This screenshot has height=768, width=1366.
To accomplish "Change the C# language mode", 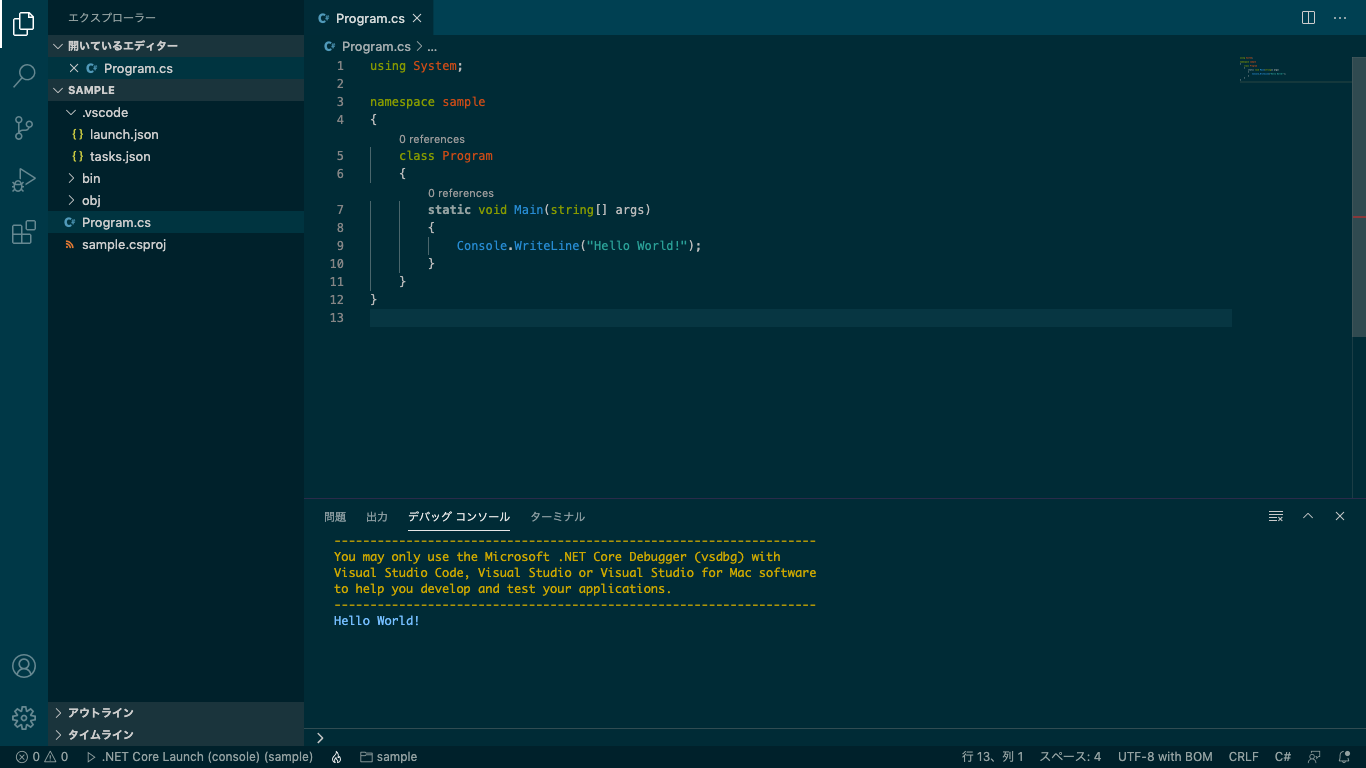I will [1283, 757].
